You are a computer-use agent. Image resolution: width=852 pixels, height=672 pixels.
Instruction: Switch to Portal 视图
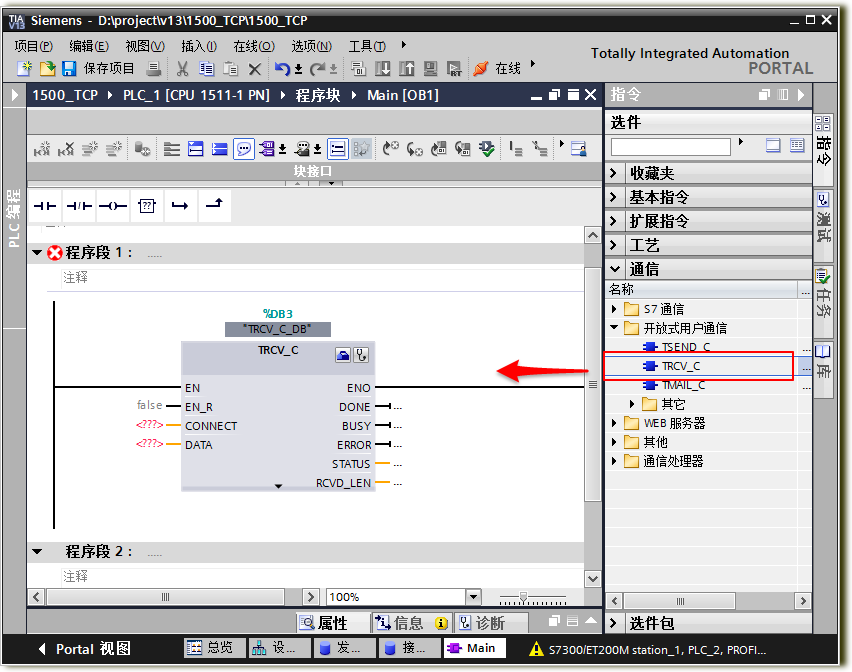(x=84, y=649)
